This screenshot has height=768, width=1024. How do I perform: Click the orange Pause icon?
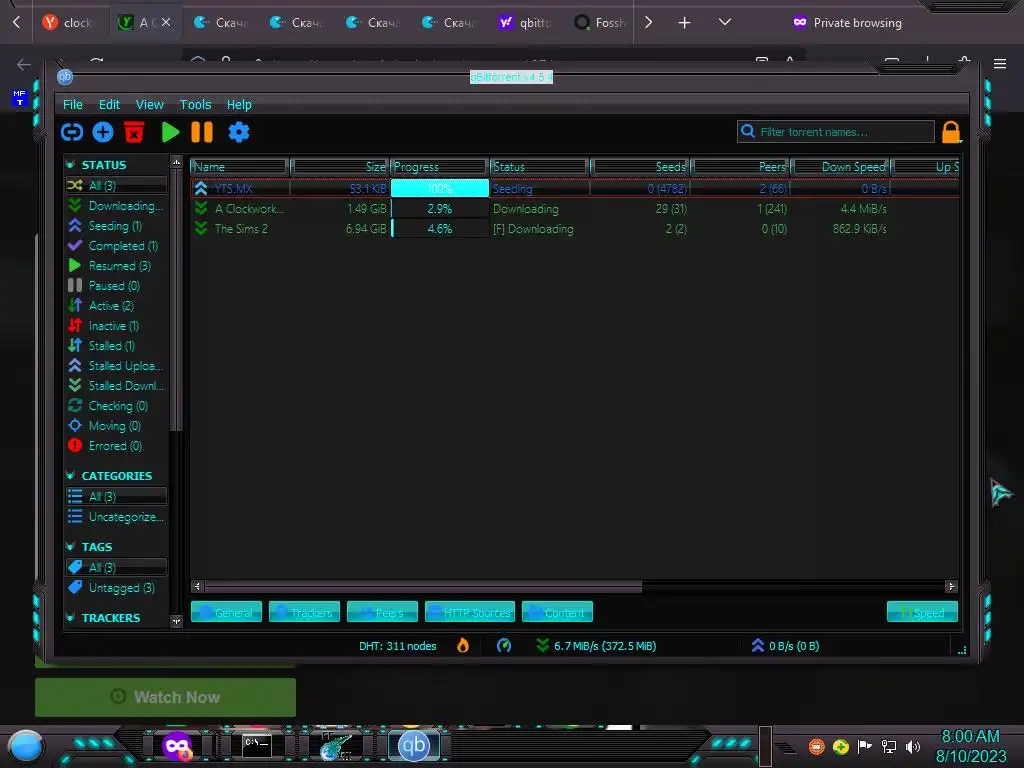[x=202, y=133]
